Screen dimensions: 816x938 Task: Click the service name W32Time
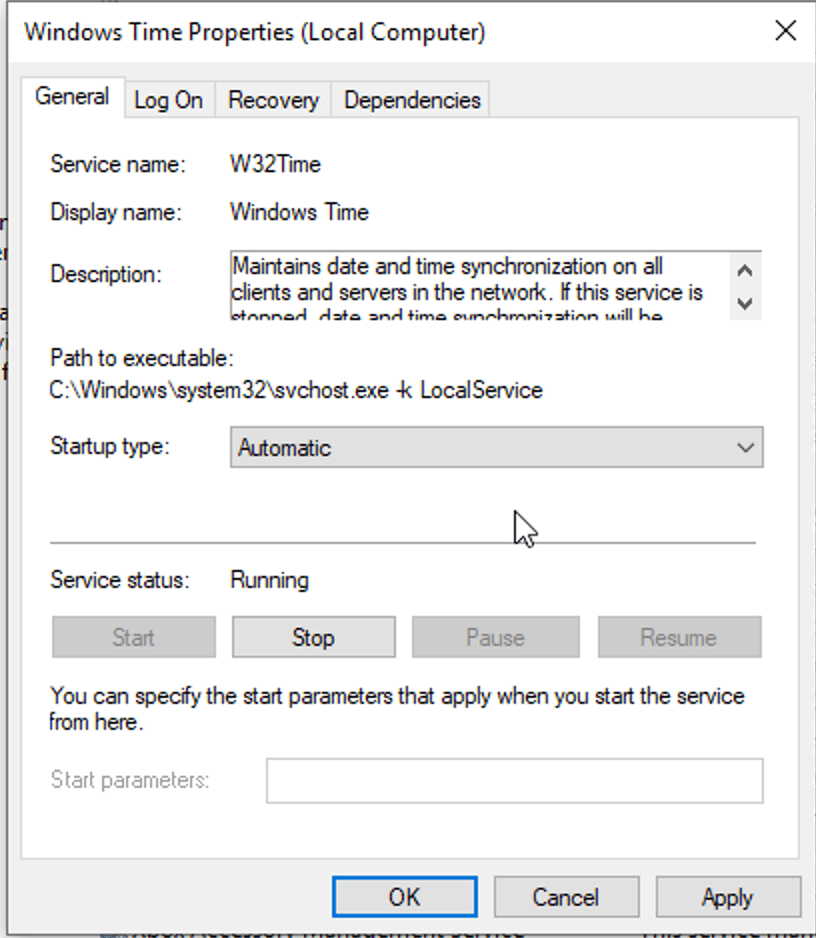pos(275,164)
